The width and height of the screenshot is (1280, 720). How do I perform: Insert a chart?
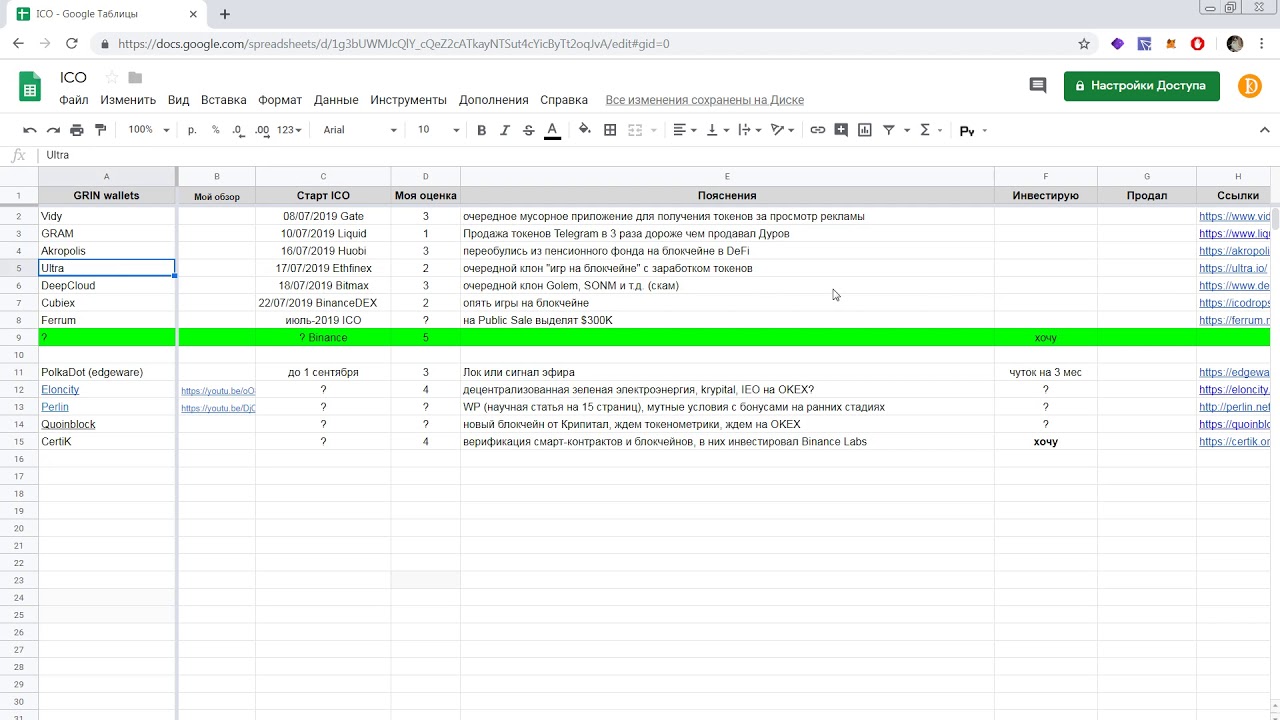pyautogui.click(x=865, y=130)
